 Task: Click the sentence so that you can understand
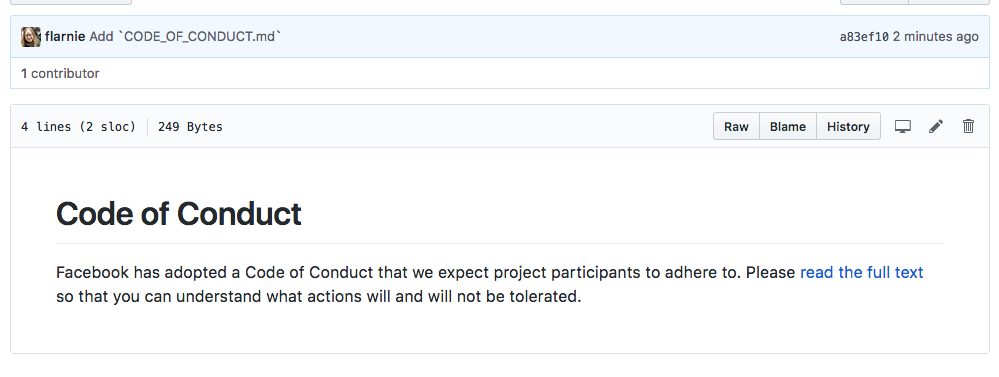click(x=319, y=297)
